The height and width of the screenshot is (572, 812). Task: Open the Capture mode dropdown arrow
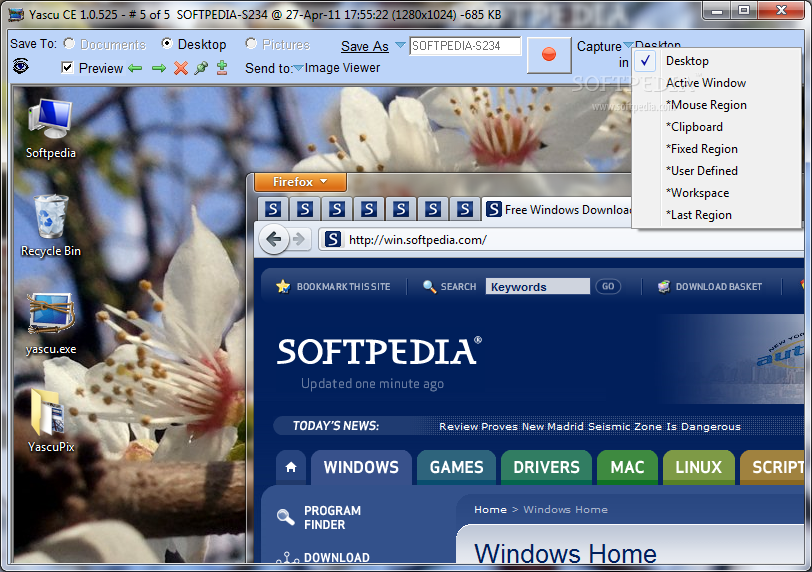628,45
